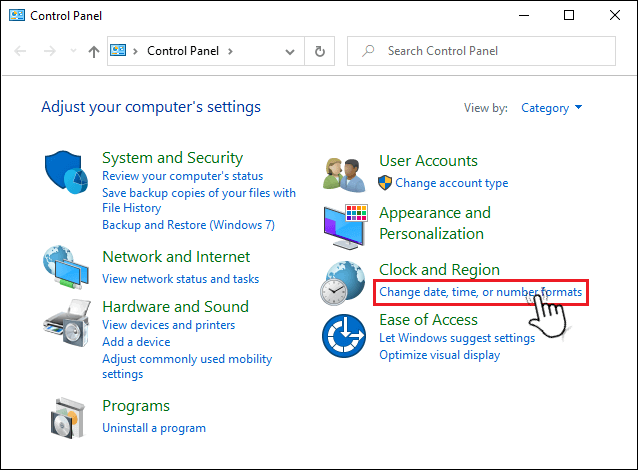This screenshot has width=638, height=470.
Task: Open Optimize visual display link
Action: click(x=439, y=355)
